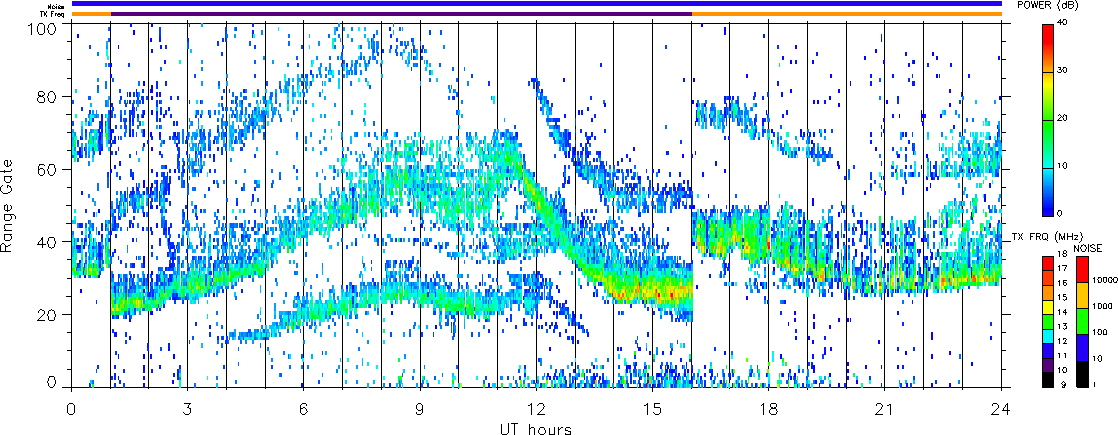Click the yellow band in NOISE colorbar
The image size is (1118, 435).
click(1082, 295)
